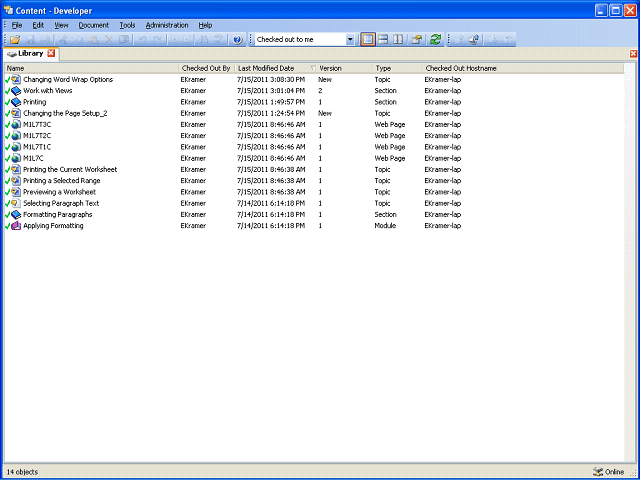The height and width of the screenshot is (480, 640).
Task: Sort by the Checked Out By column header
Action: (x=207, y=68)
